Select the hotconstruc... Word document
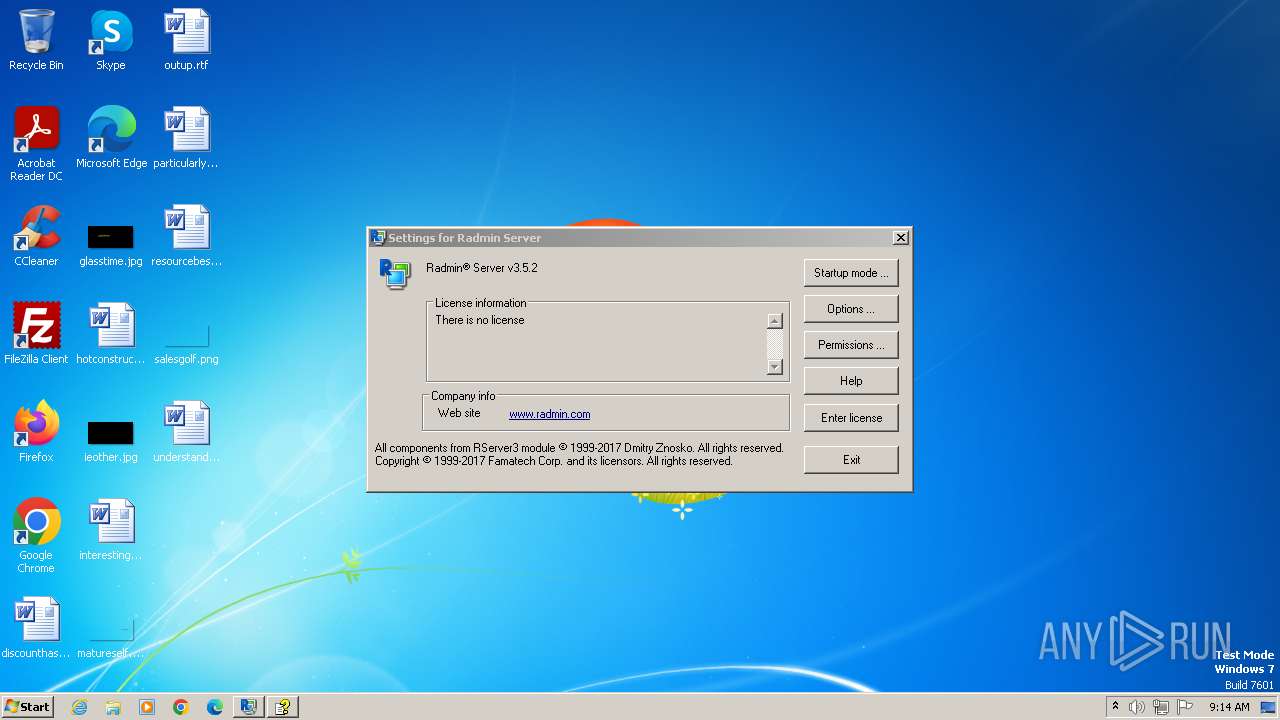 tap(110, 334)
